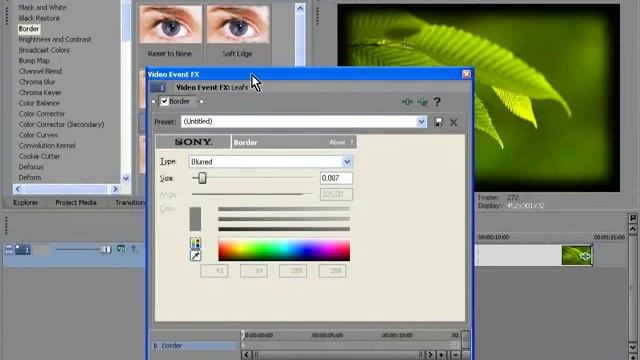
Task: Delete the preset with the X icon
Action: (453, 122)
